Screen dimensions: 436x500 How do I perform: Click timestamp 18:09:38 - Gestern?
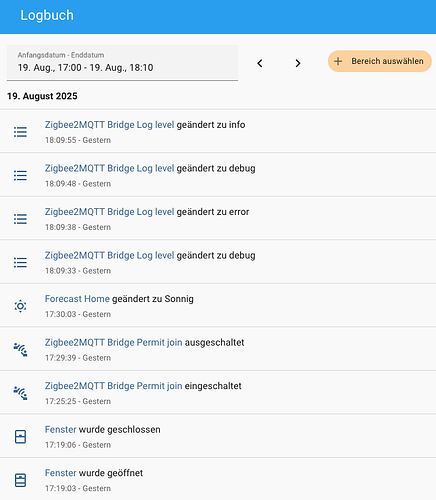tap(78, 227)
